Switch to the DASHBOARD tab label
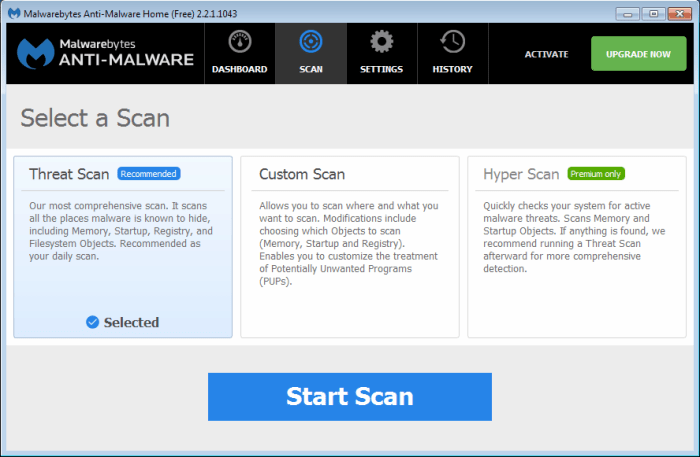Screen dimensions: 700x457 pos(240,69)
